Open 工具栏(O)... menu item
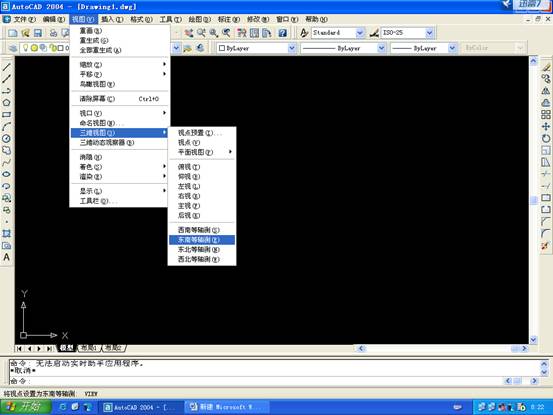 (120, 201)
